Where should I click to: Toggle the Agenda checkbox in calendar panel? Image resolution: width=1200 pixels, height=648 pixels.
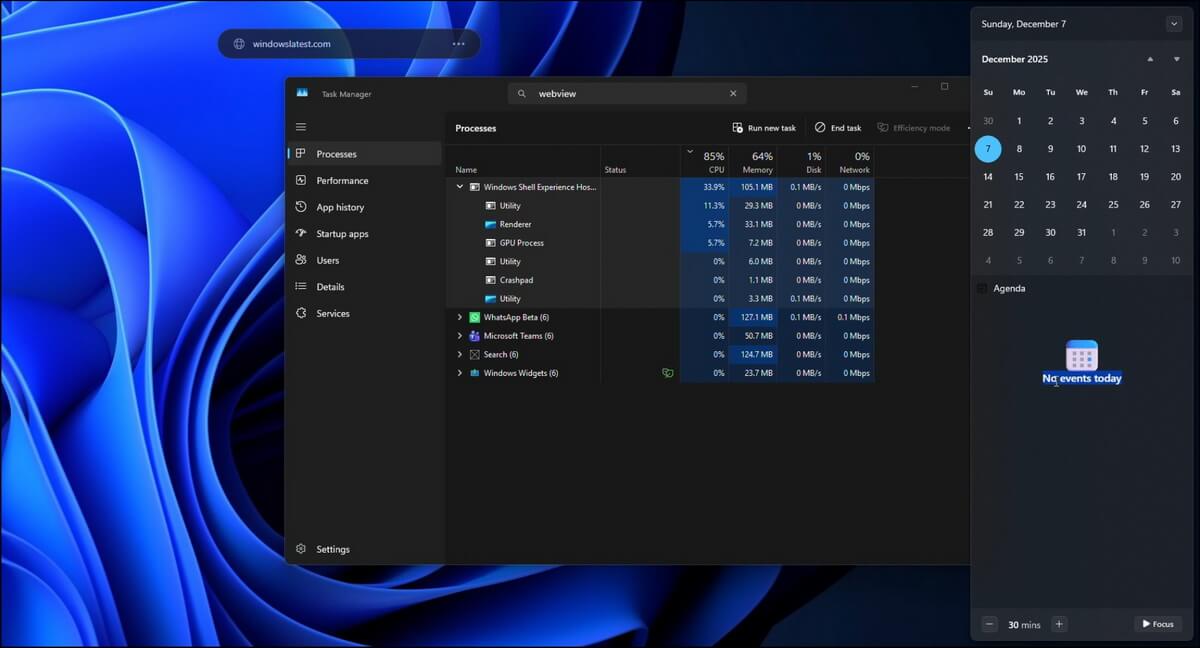[982, 288]
